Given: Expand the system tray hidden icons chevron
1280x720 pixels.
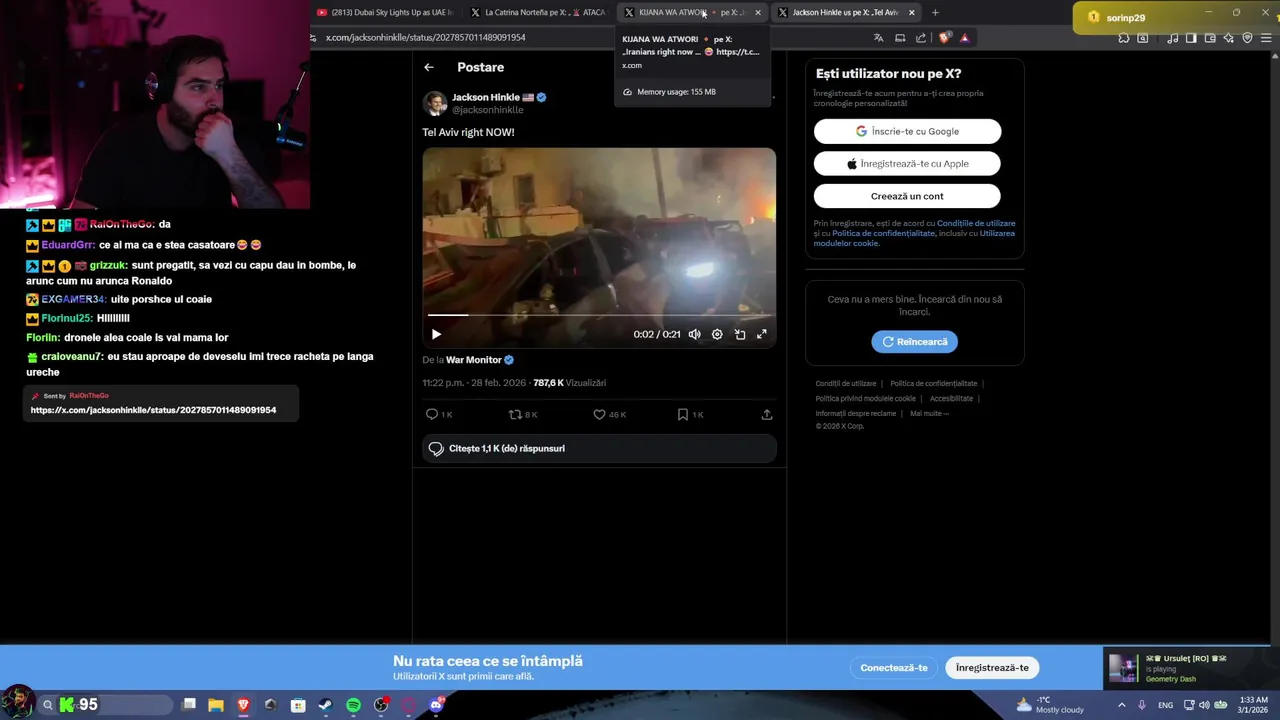Looking at the screenshot, I should pyautogui.click(x=1121, y=705).
